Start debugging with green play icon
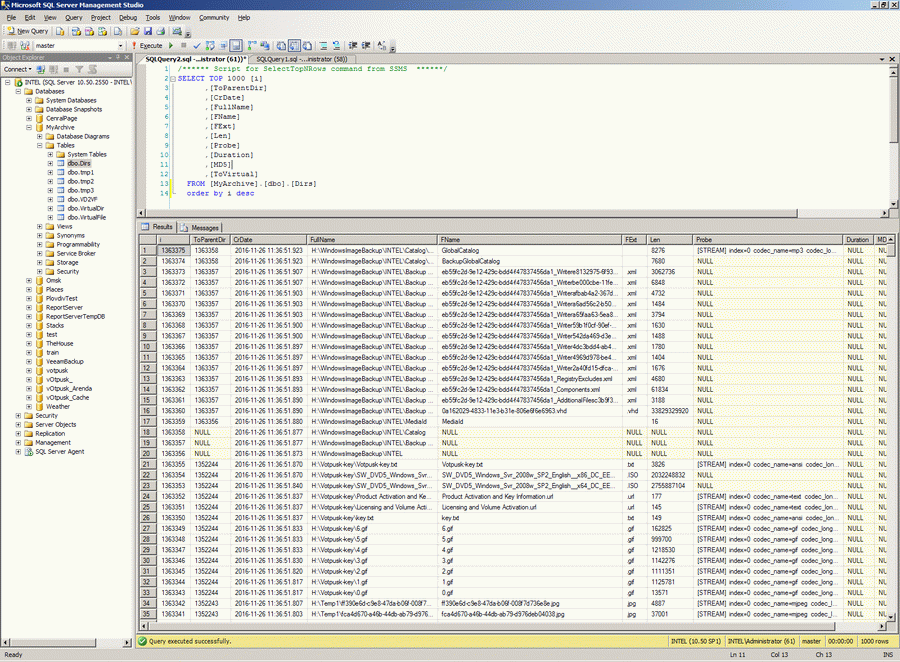 tap(170, 45)
